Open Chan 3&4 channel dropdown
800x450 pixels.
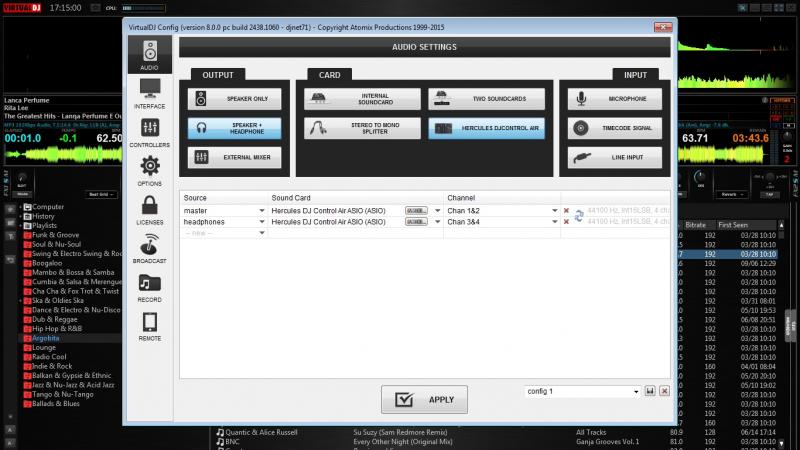click(554, 222)
